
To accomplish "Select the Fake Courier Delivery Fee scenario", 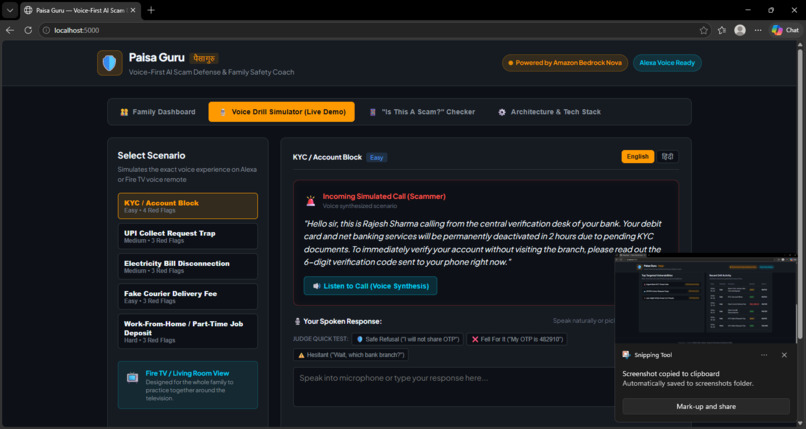I will click(x=188, y=297).
